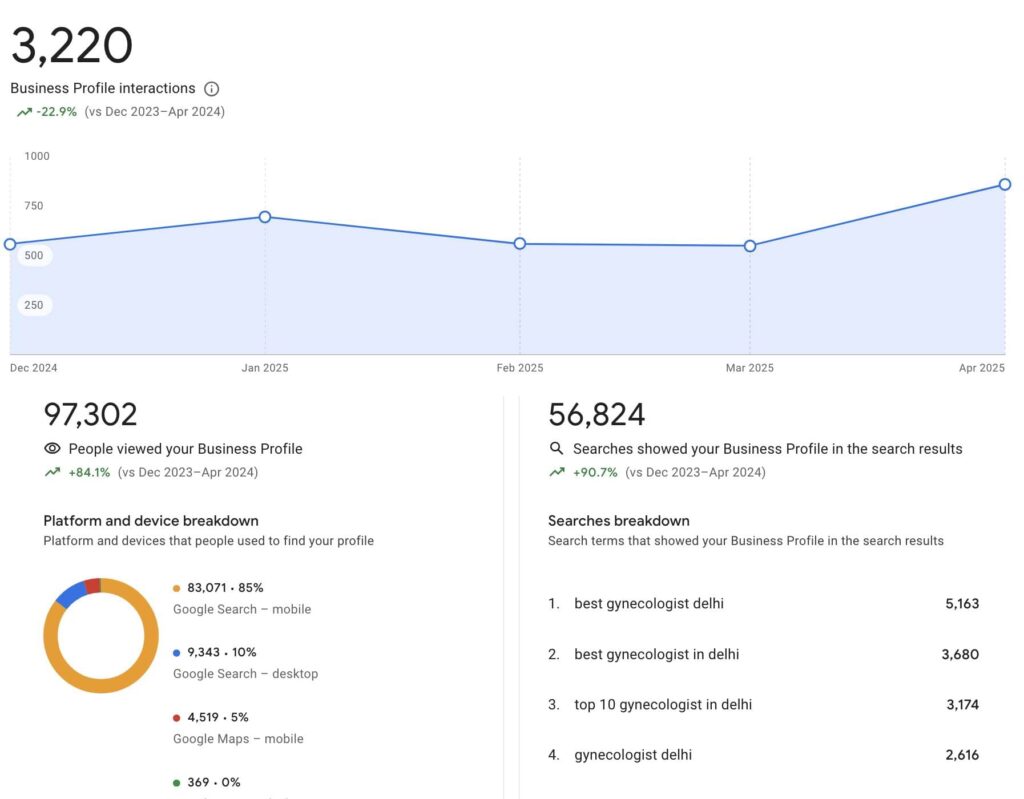The image size is (1024, 799).
Task: Select the Mar 2025 data point on chart
Action: click(750, 246)
